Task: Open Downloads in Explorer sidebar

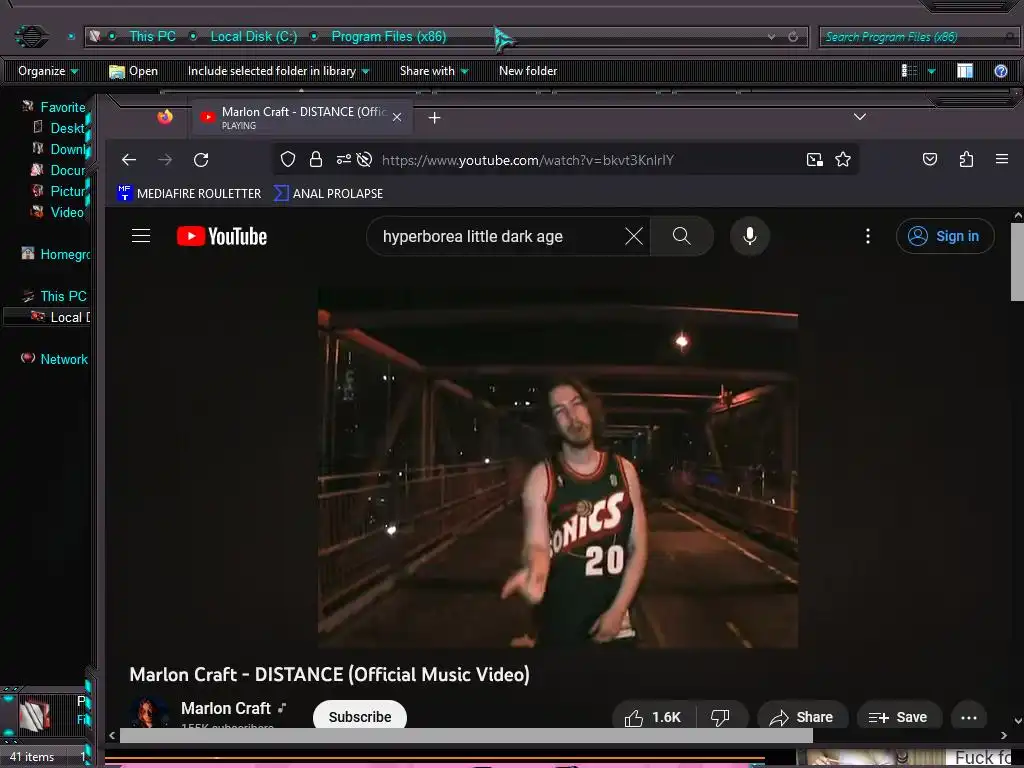Action: (x=68, y=149)
